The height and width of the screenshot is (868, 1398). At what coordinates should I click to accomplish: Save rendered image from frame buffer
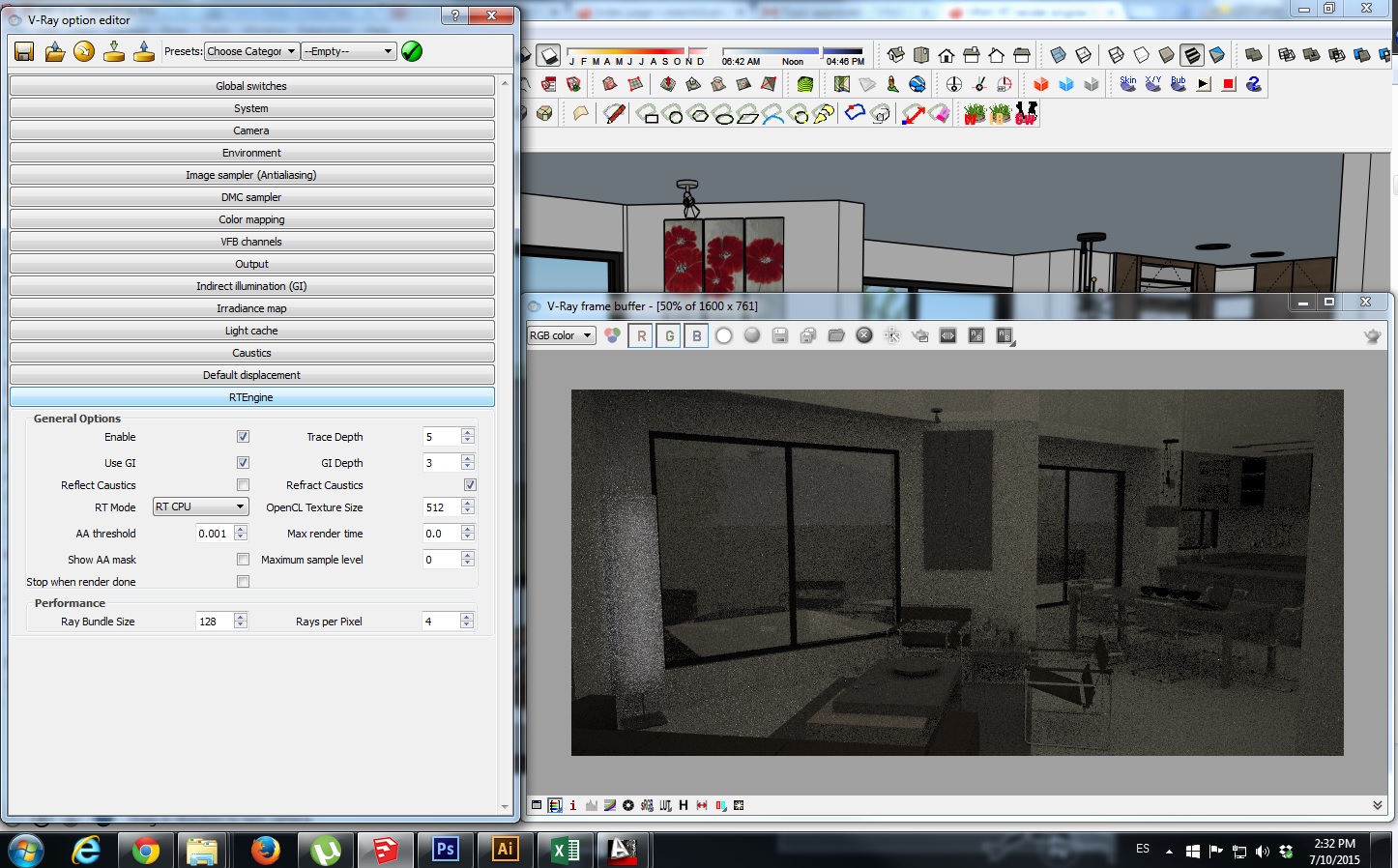pos(780,335)
